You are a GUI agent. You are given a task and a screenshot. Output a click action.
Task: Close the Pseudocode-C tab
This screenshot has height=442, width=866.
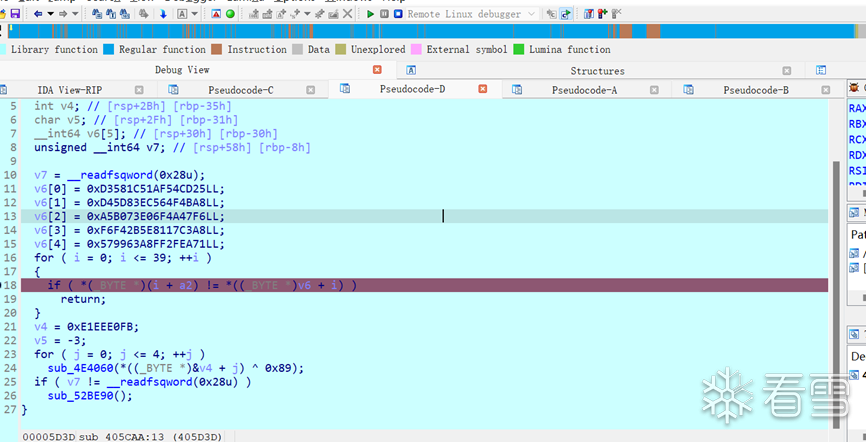click(310, 90)
